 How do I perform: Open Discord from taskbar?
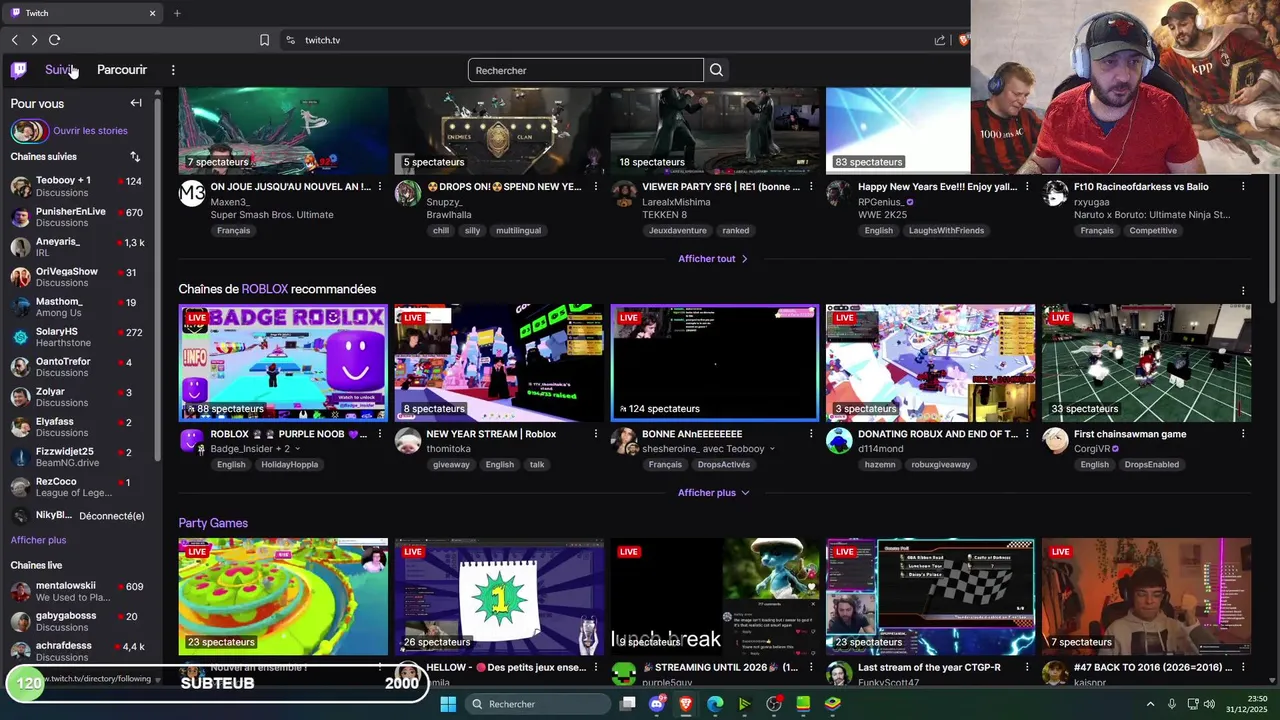pyautogui.click(x=657, y=704)
